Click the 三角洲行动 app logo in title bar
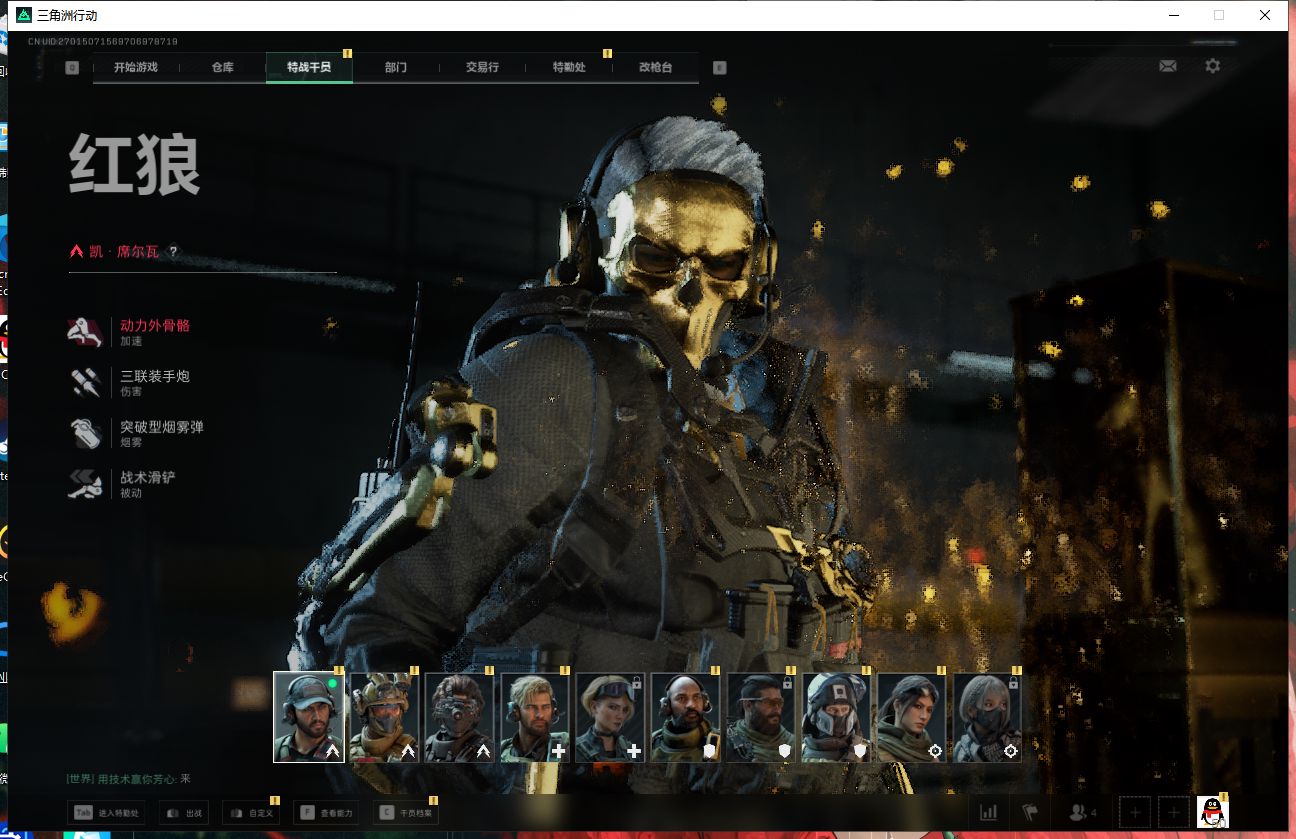The width and height of the screenshot is (1296, 839). tap(24, 15)
